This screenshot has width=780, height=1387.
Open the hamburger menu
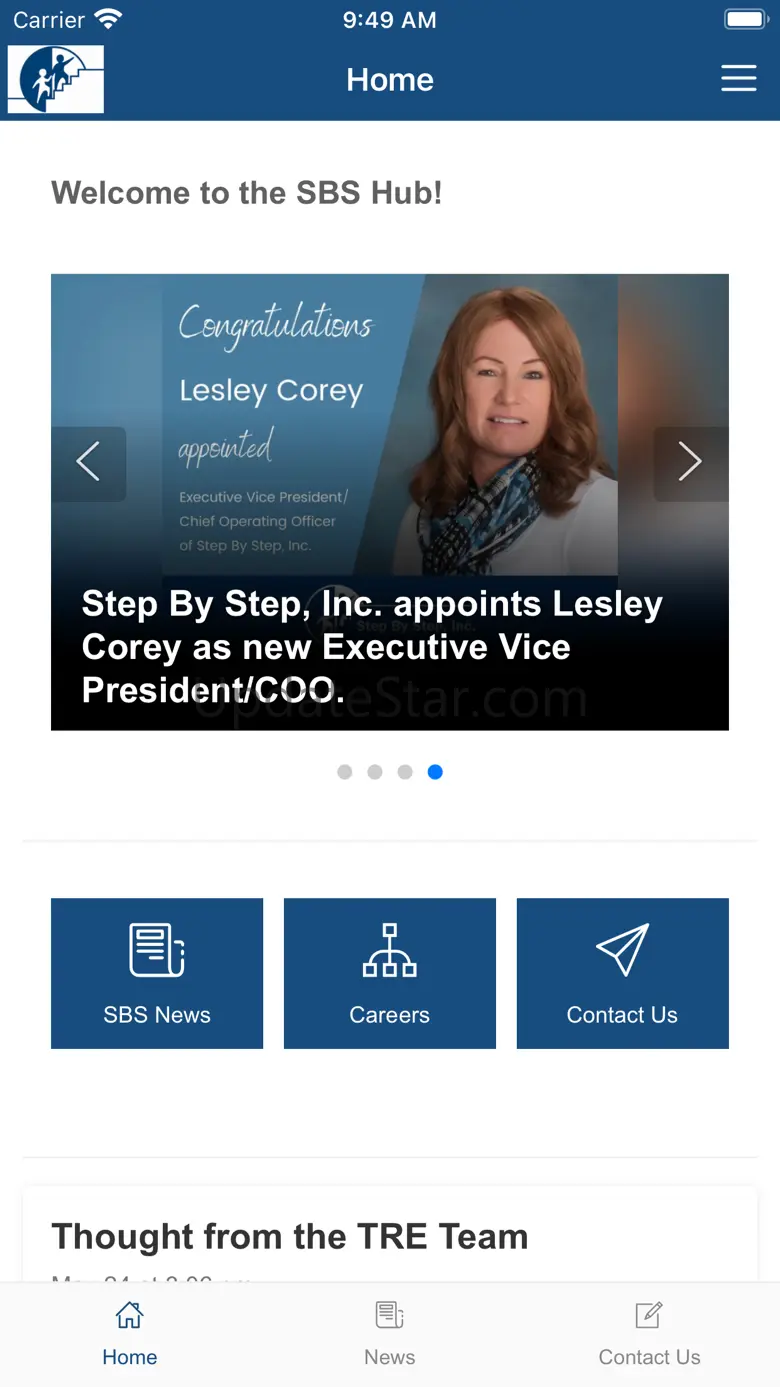(x=738, y=79)
